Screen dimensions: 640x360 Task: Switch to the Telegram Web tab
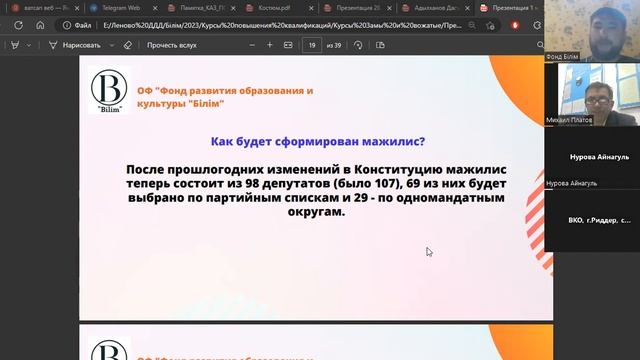121,8
